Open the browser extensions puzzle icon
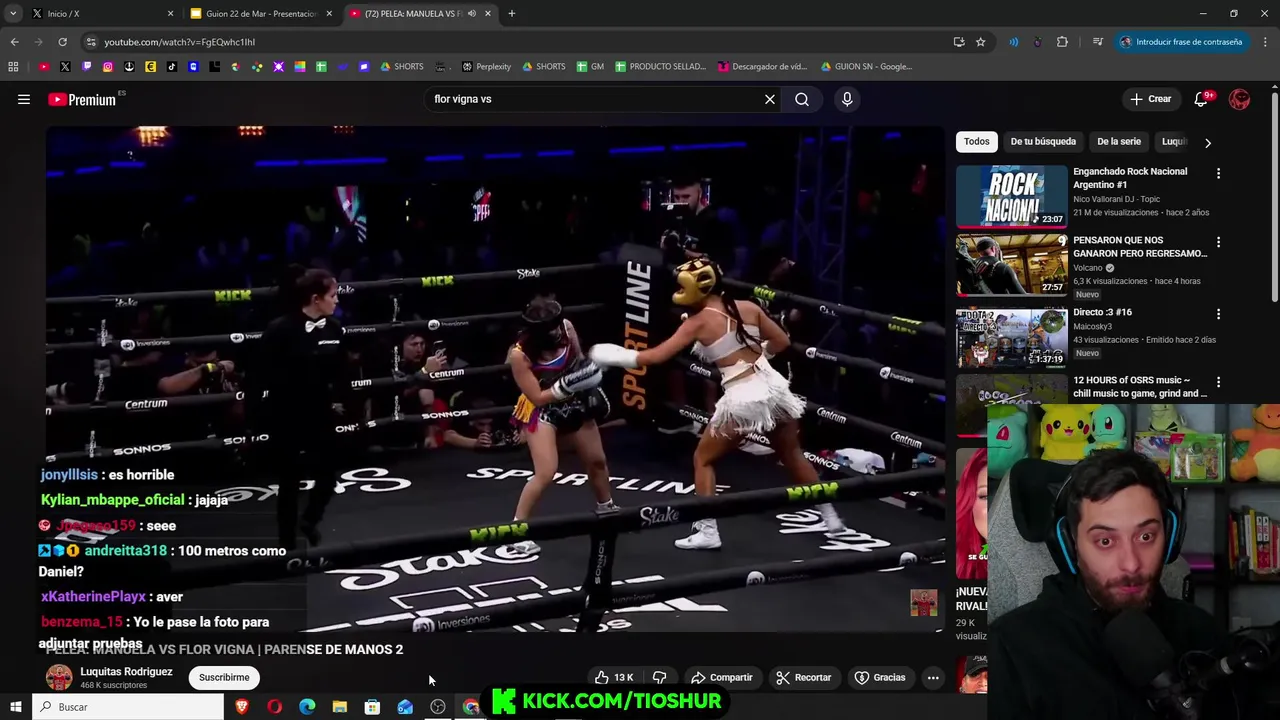This screenshot has height=720, width=1280. pos(1062,42)
